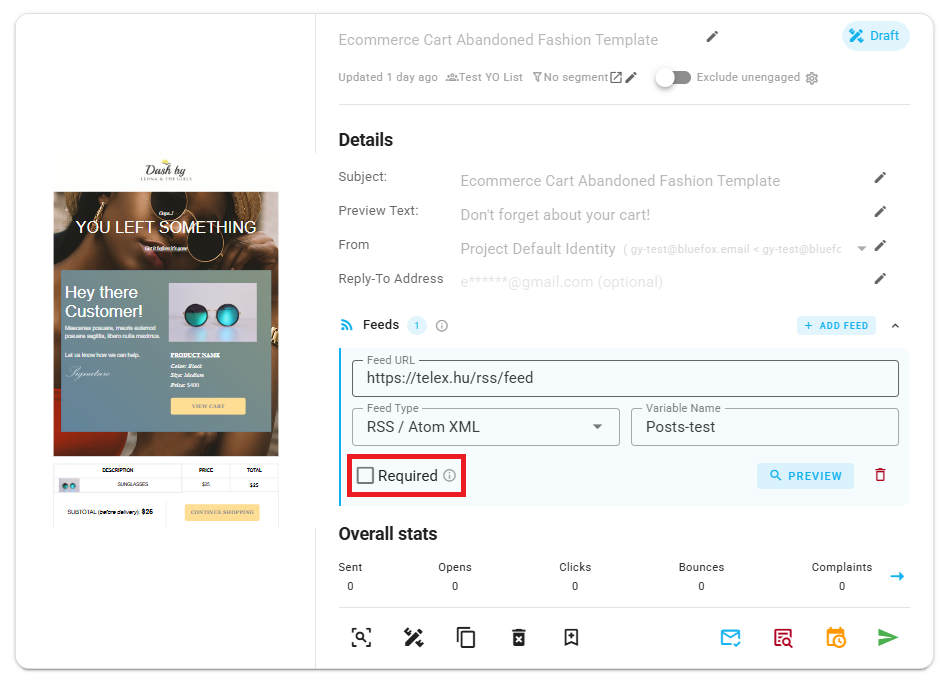Open Exclude unengaged settings gear

point(812,78)
